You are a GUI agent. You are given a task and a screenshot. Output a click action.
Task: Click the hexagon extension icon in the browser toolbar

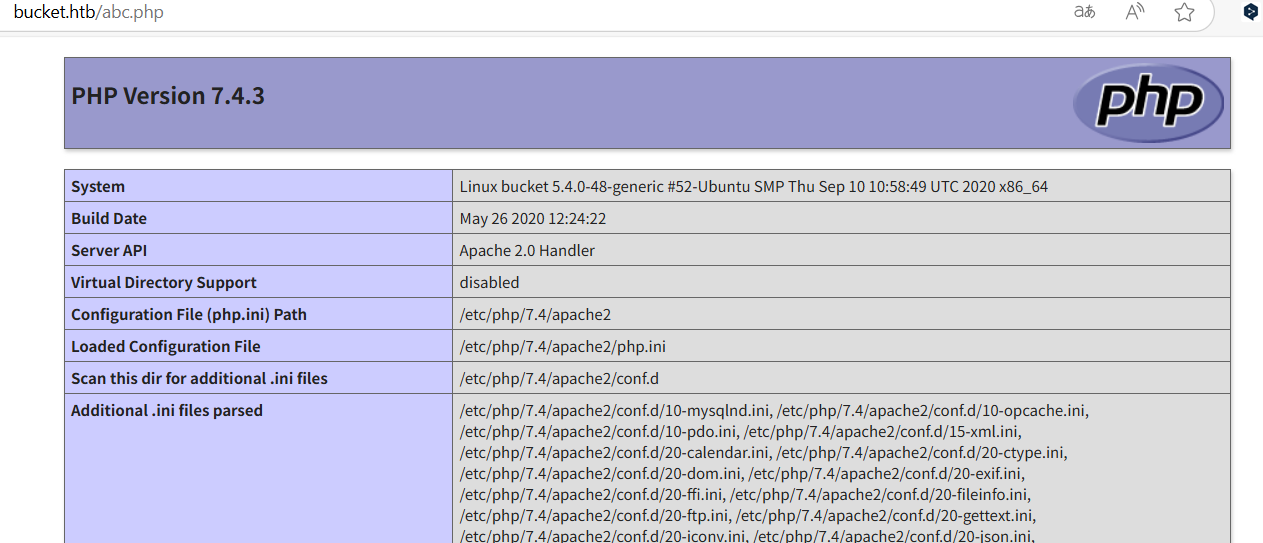tap(1250, 12)
